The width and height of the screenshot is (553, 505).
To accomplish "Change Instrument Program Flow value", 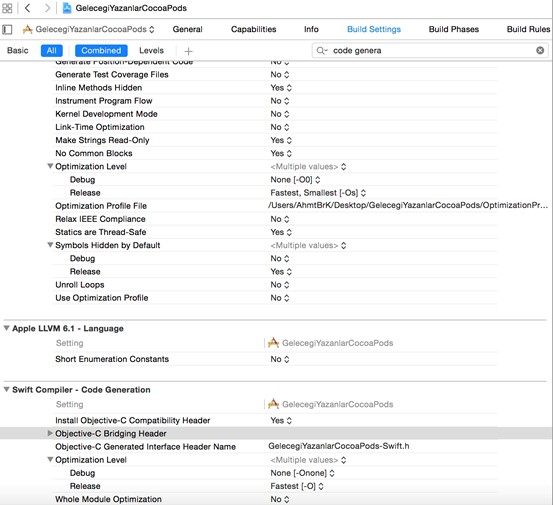I will pyautogui.click(x=280, y=101).
